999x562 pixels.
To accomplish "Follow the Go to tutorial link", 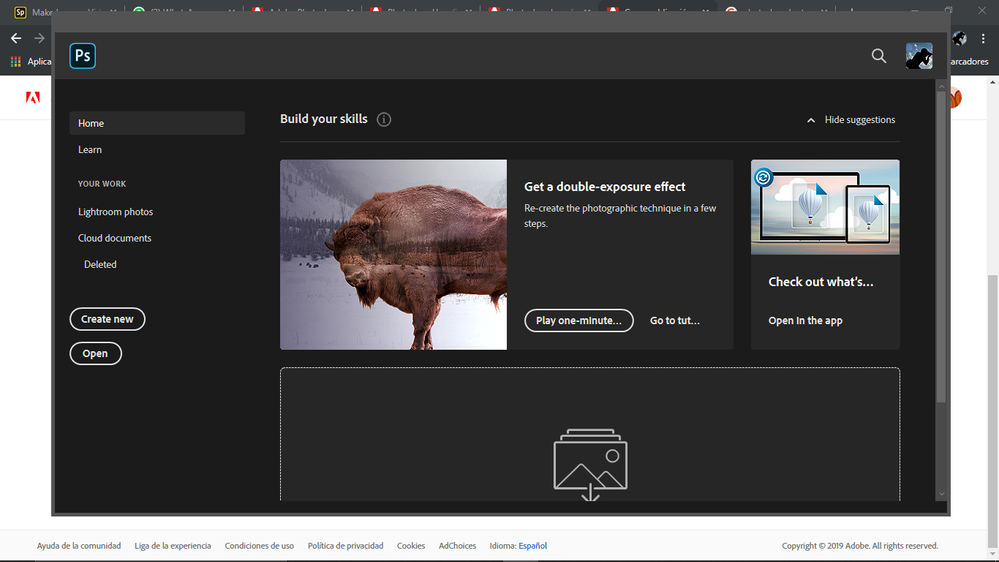I will (x=675, y=321).
